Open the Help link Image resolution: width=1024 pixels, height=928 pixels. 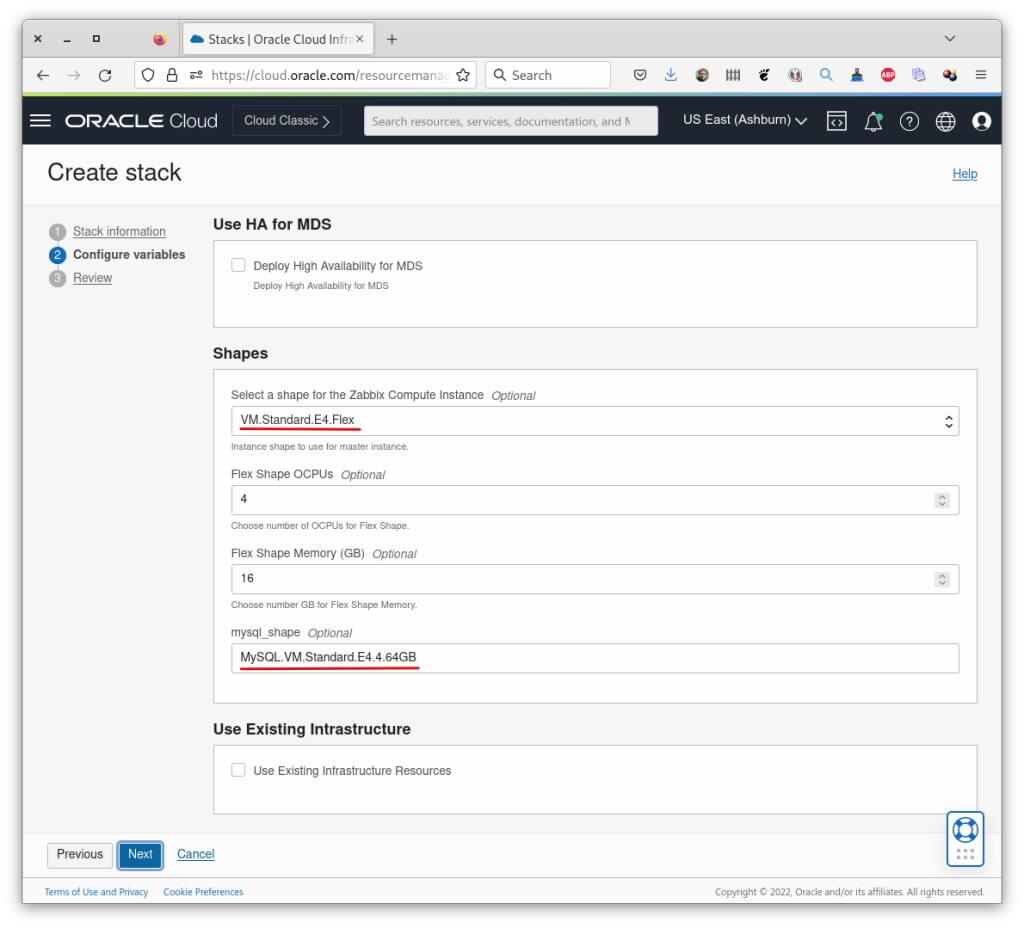pos(964,174)
